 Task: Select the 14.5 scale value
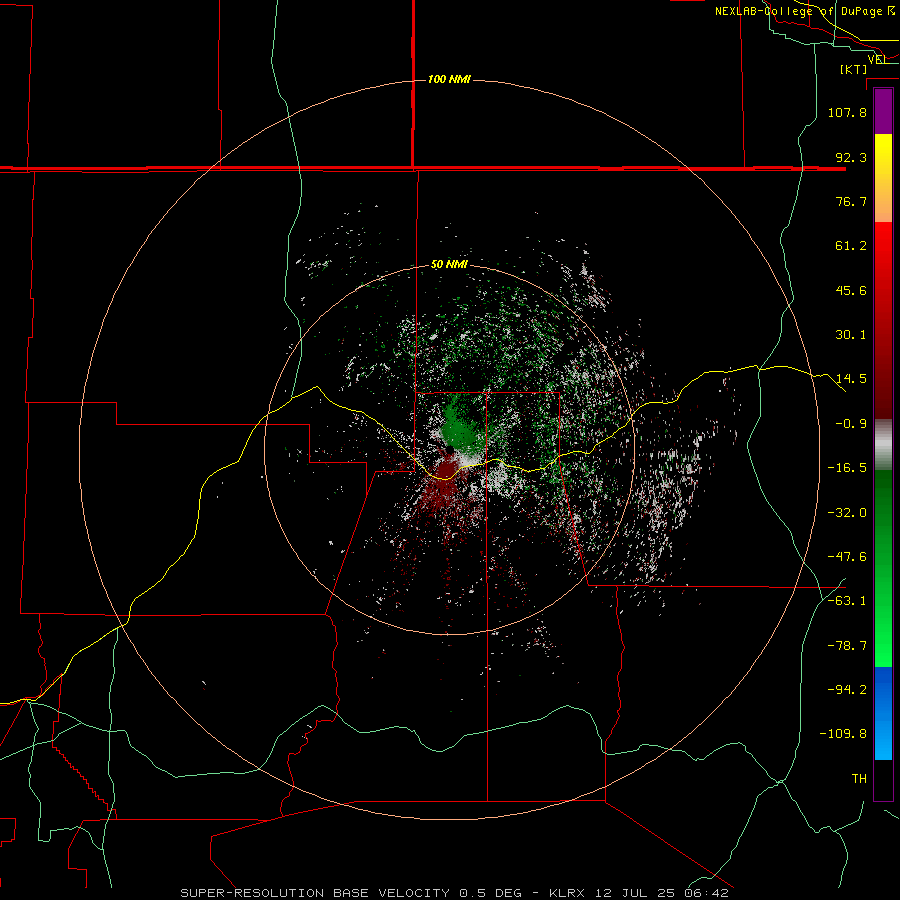pyautogui.click(x=851, y=379)
